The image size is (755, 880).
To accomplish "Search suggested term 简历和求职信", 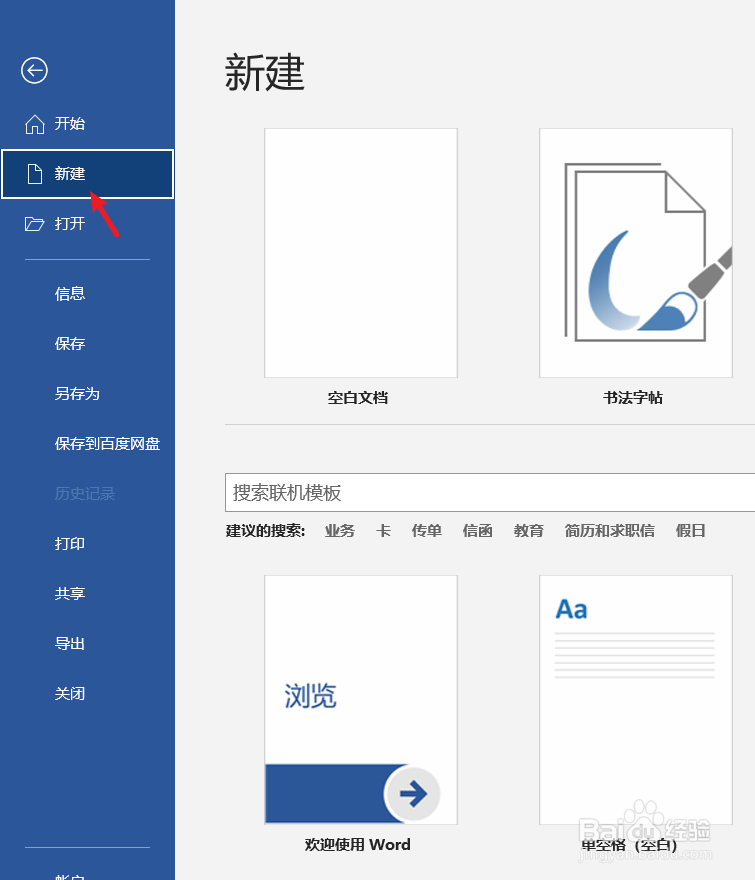I will point(610,531).
